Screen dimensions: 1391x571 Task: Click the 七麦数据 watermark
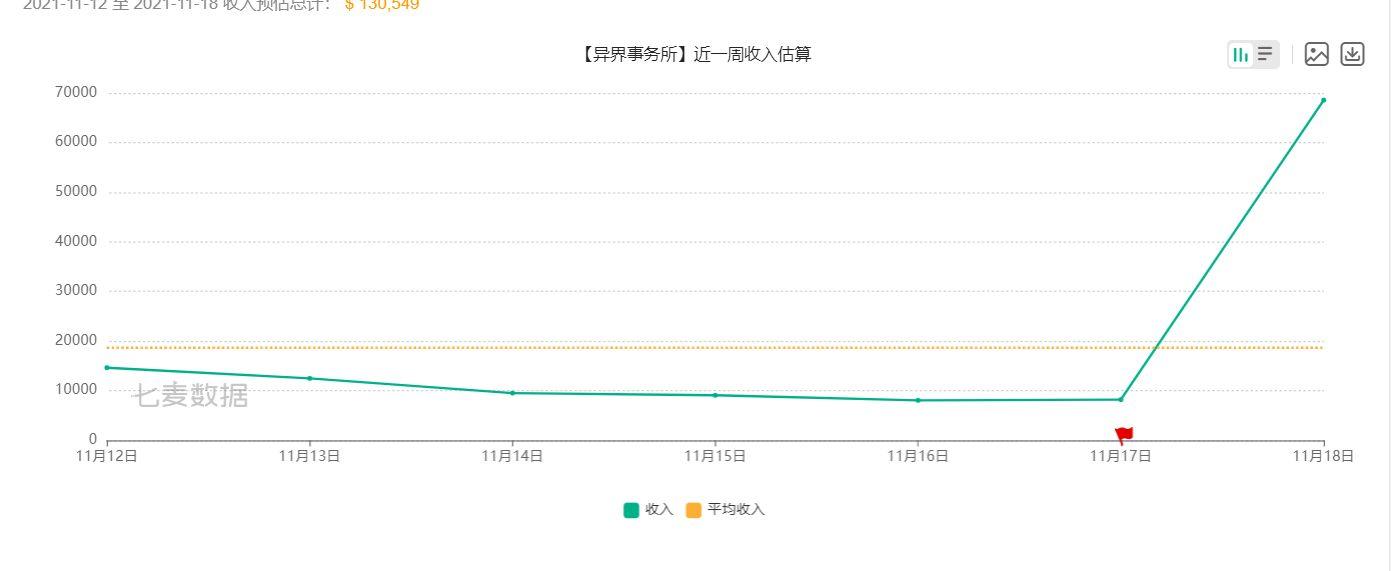190,396
